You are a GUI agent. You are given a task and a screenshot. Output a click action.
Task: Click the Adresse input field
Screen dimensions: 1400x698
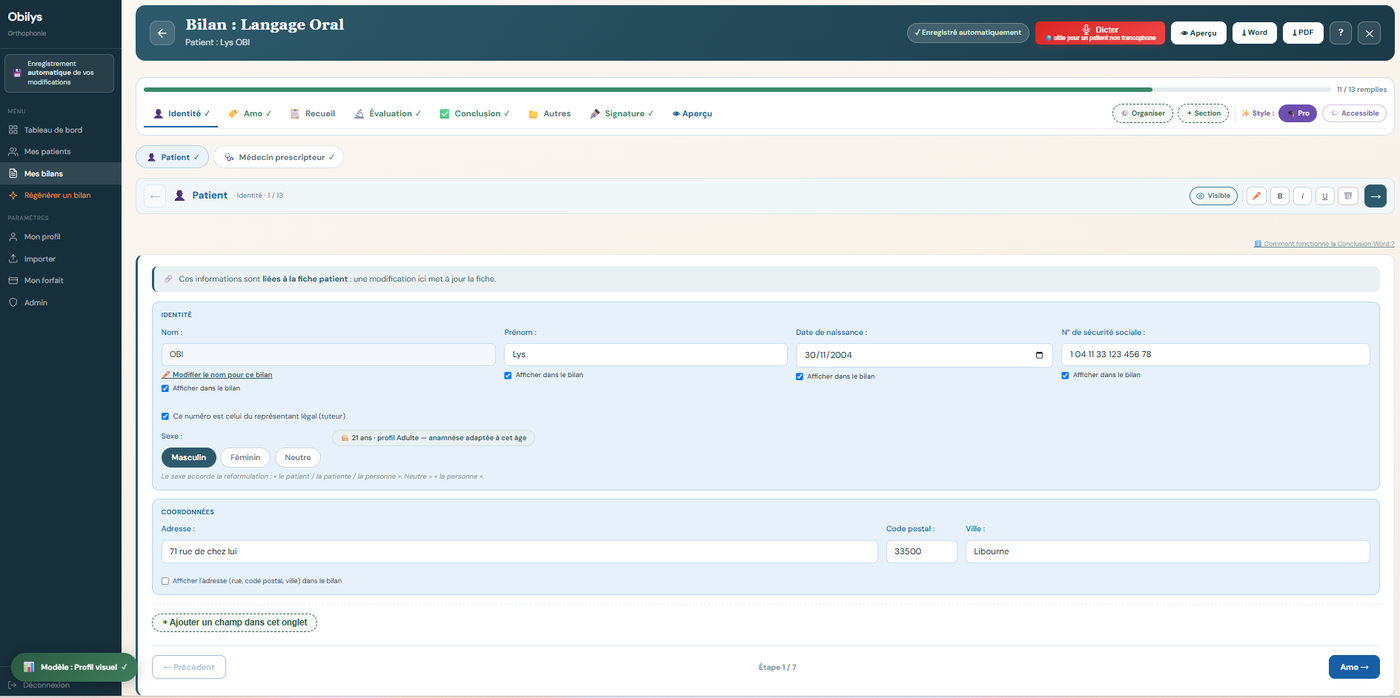519,552
